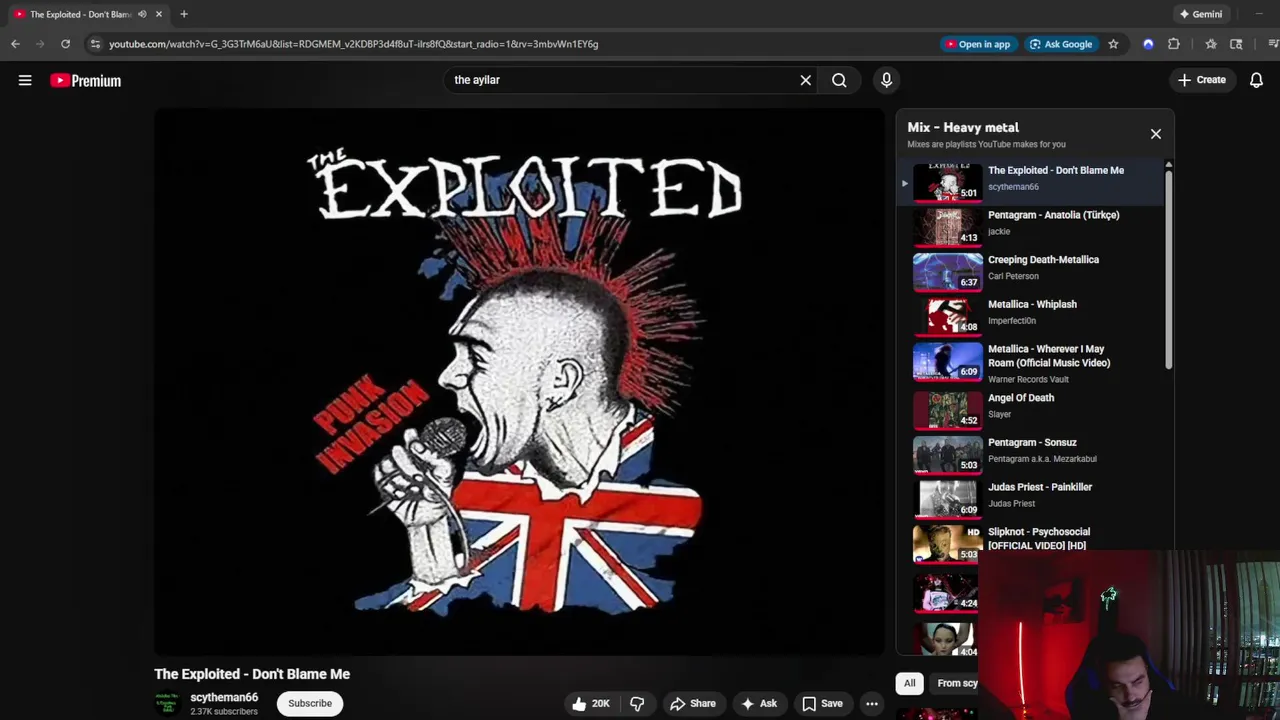Open the tab search icon in toolbar
Image resolution: width=1280 pixels, height=720 pixels.
point(1236,44)
